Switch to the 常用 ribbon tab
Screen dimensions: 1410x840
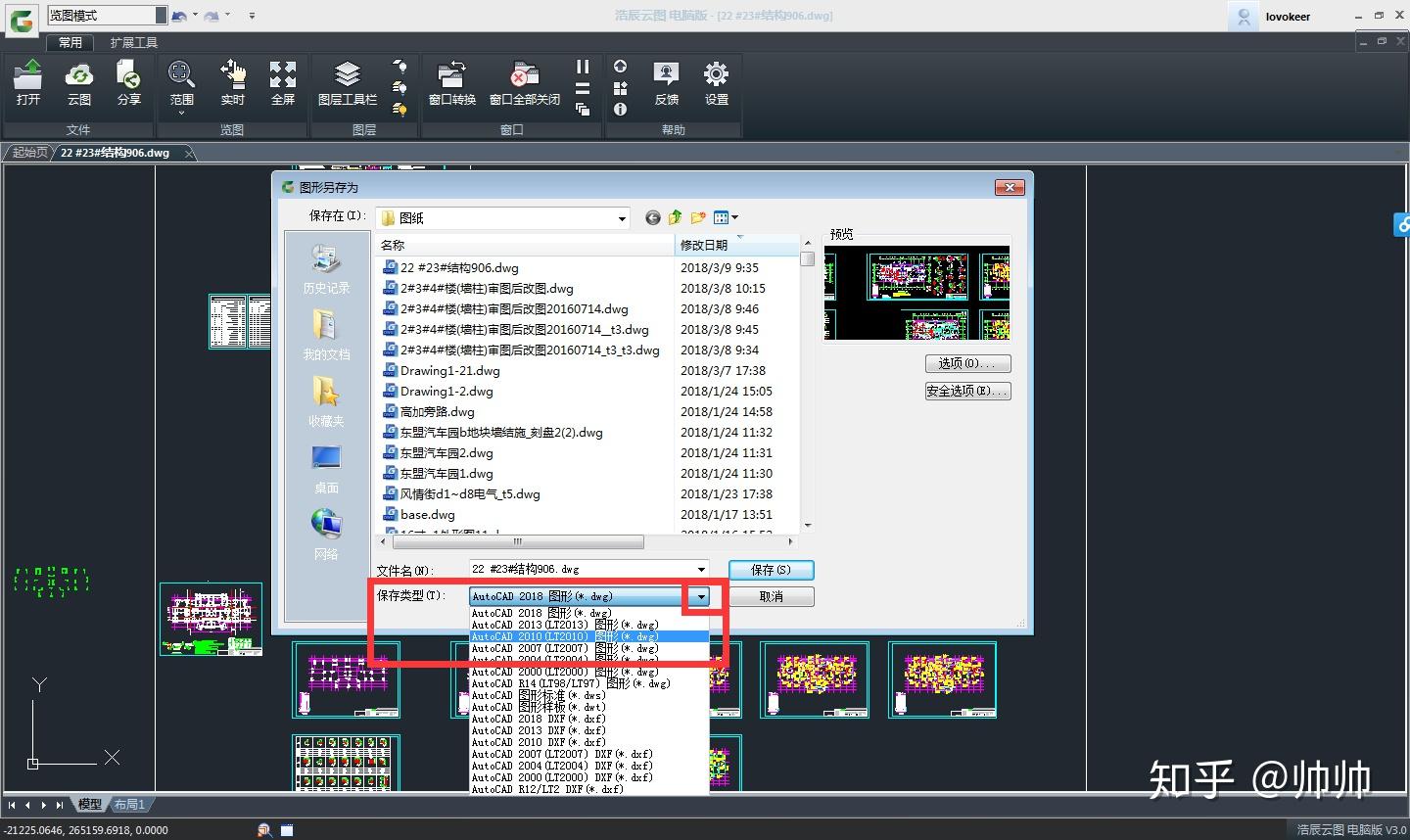(70, 42)
